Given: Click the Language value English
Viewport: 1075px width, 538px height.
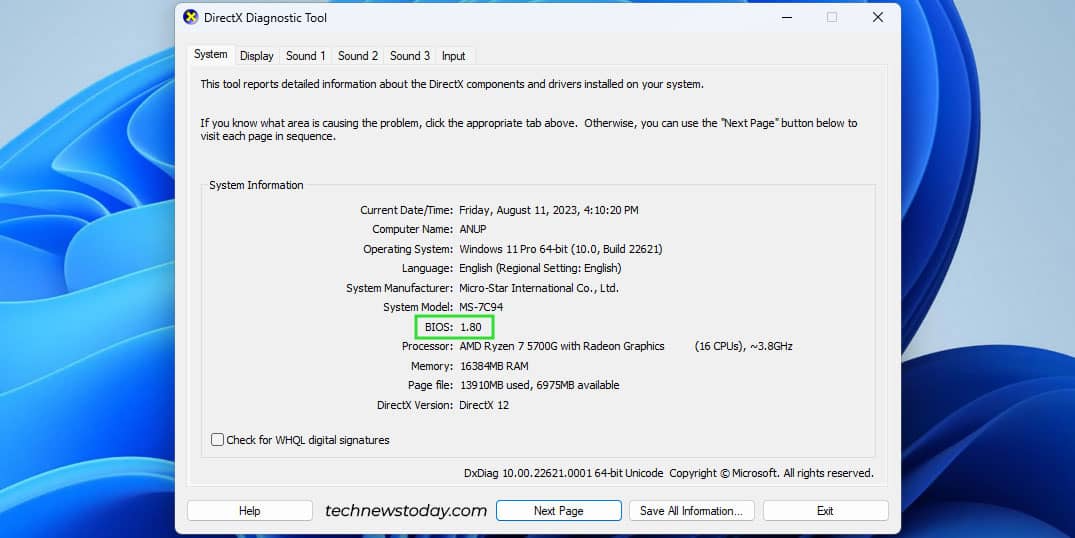Looking at the screenshot, I should tap(540, 268).
